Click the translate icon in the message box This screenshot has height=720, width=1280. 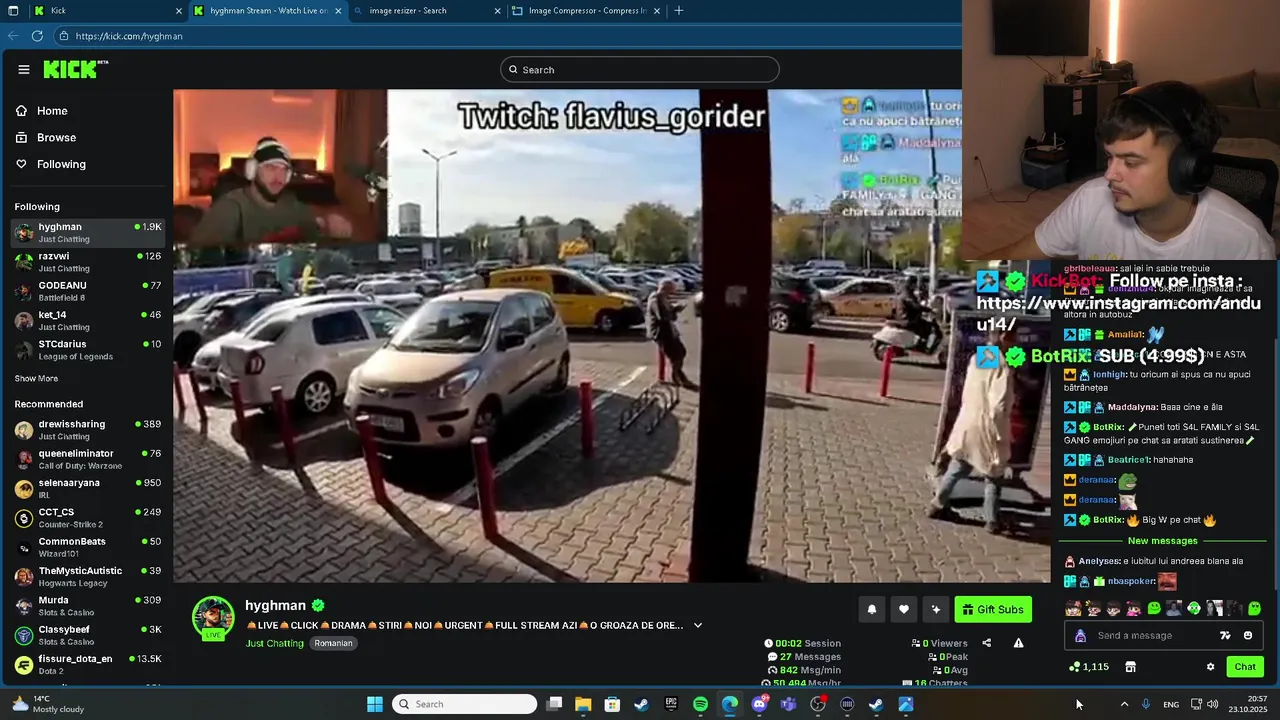pos(1225,636)
